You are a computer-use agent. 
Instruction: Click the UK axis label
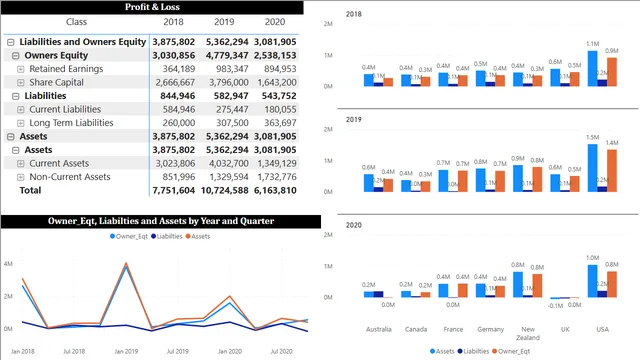(565, 329)
